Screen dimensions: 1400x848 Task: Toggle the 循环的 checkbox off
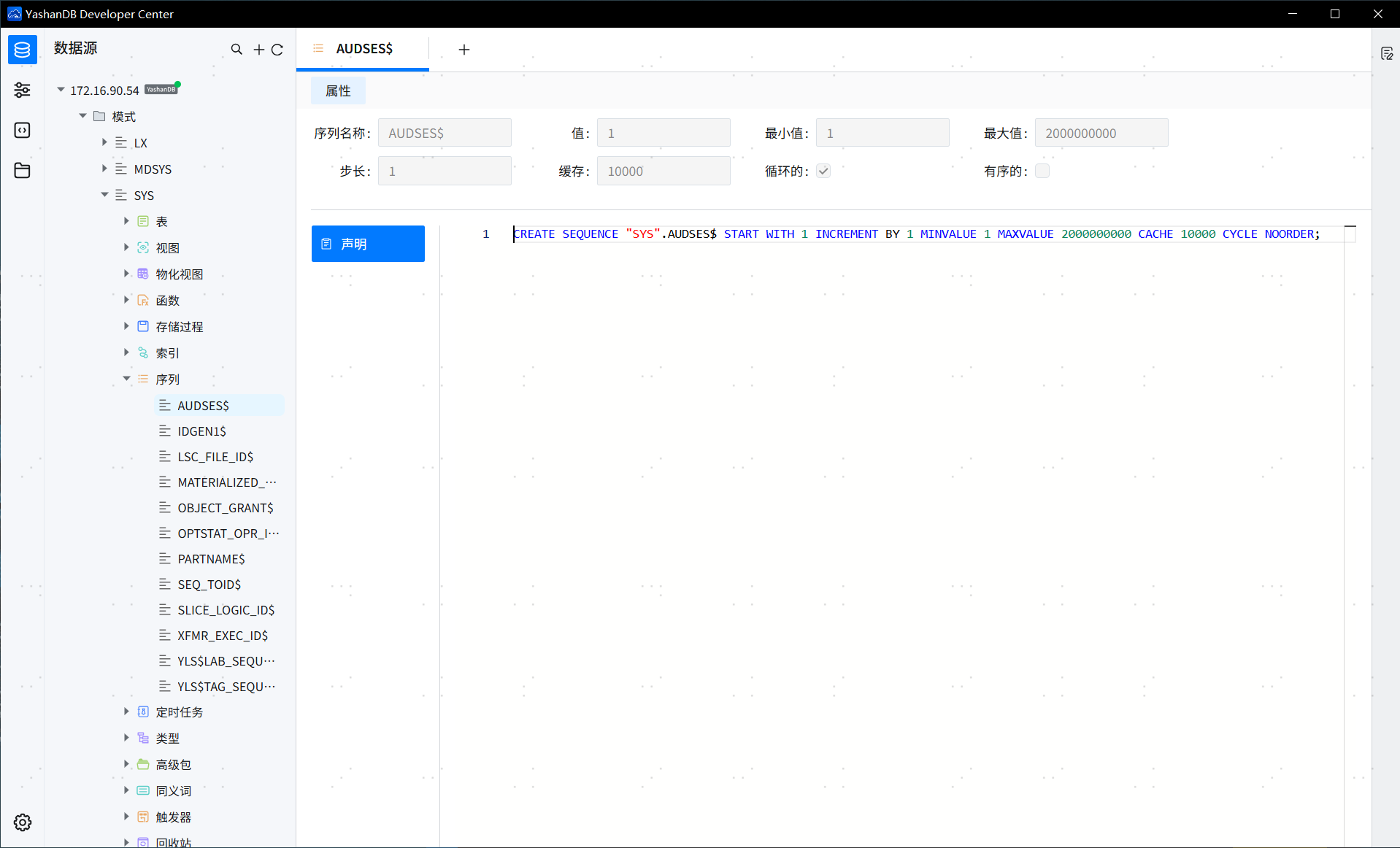tap(823, 171)
